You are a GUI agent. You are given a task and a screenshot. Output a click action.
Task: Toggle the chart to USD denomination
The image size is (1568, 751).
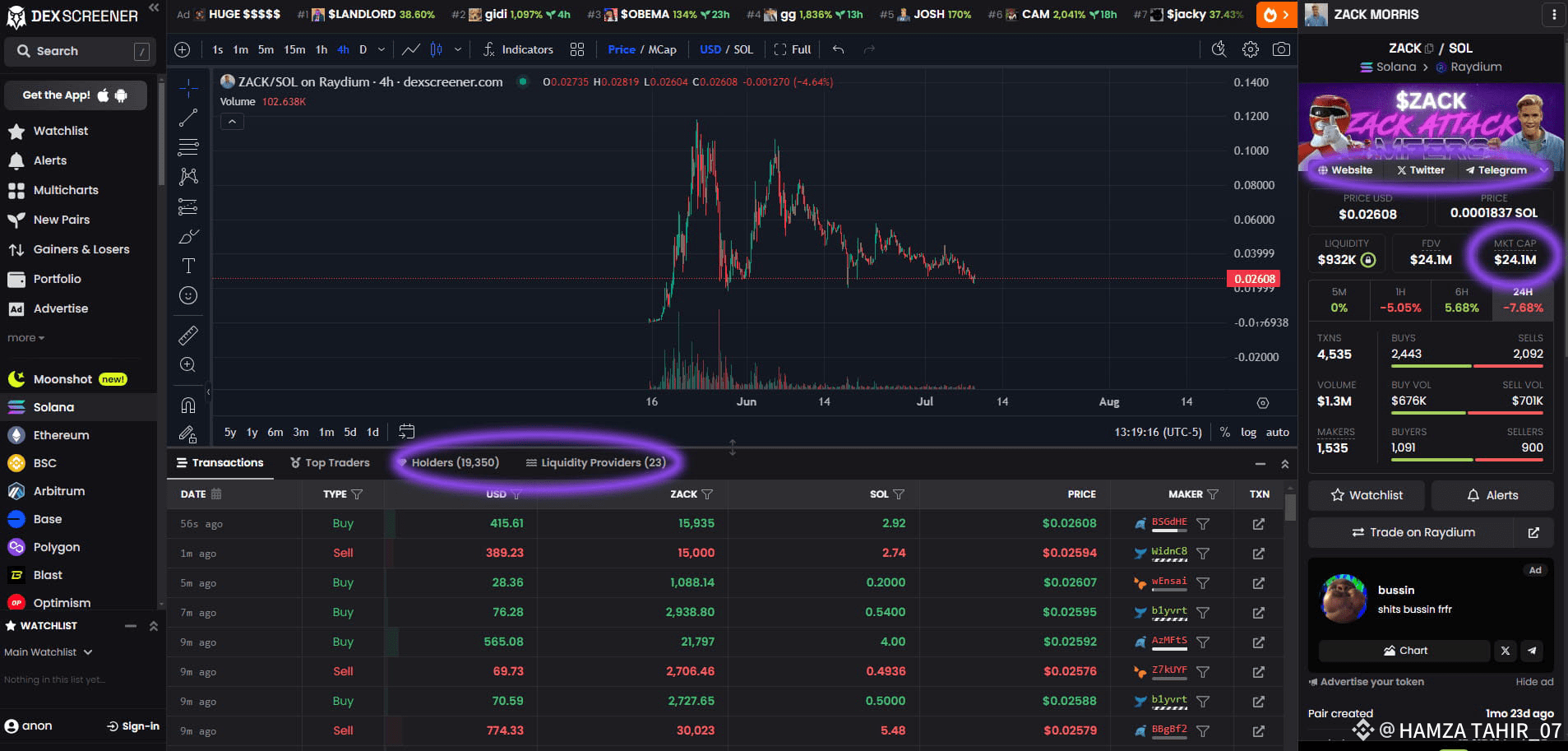(710, 49)
